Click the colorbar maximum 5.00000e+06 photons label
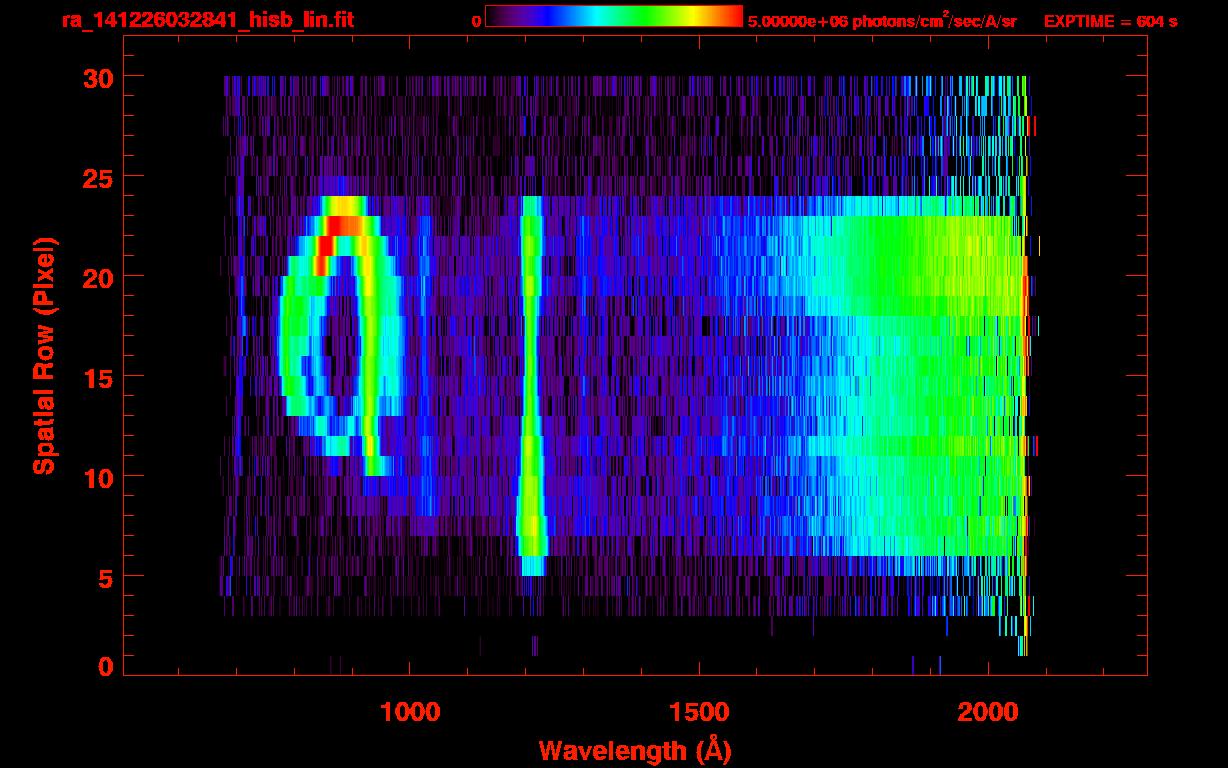 coord(882,21)
